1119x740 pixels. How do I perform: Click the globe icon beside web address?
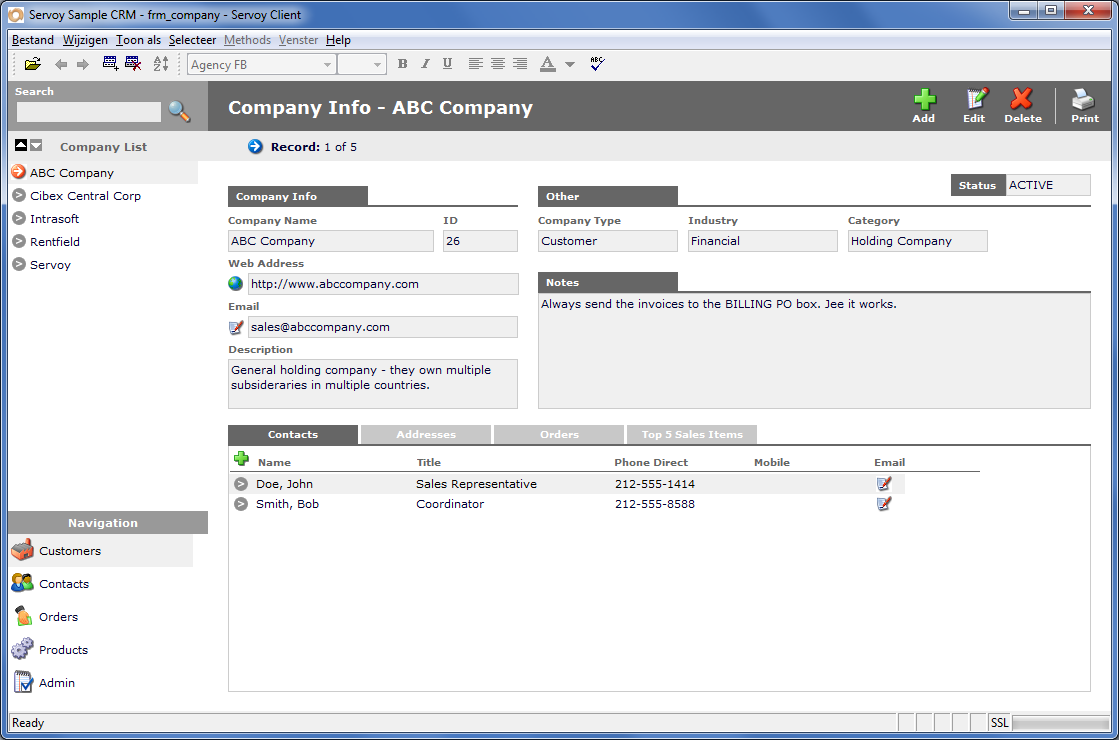point(236,283)
